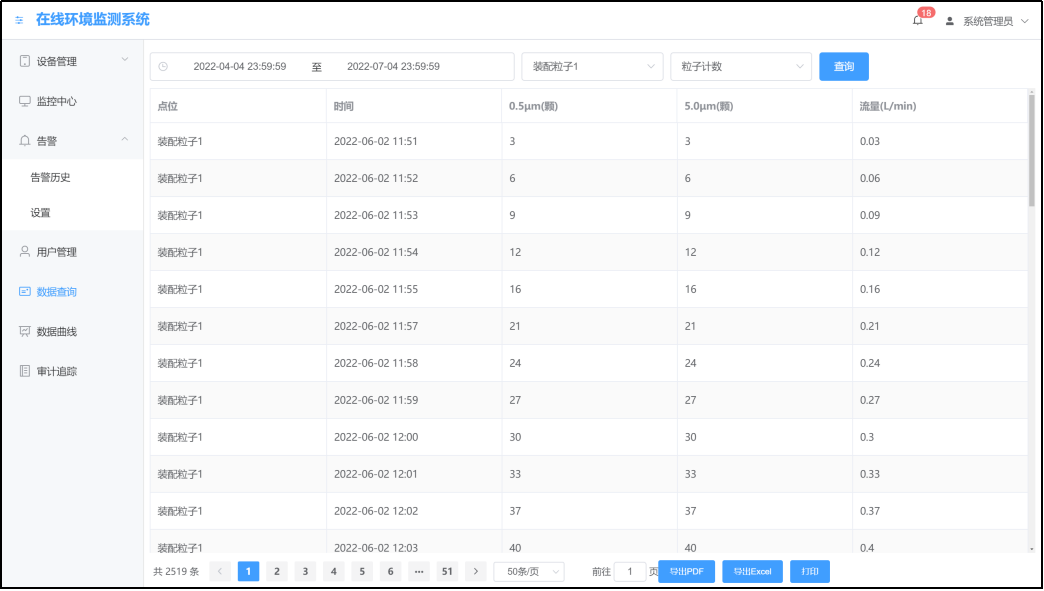This screenshot has width=1044, height=591.
Task: Click the 监控中心 monitor icon
Action: tap(25, 101)
